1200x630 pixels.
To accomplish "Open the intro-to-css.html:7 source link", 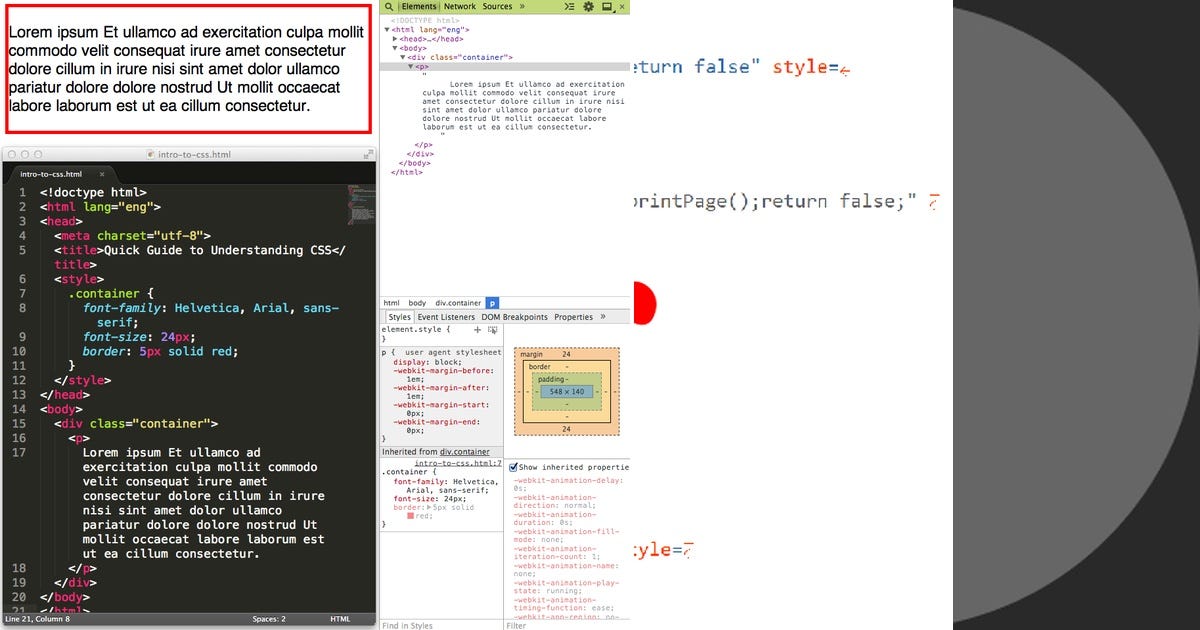I will coord(458,464).
